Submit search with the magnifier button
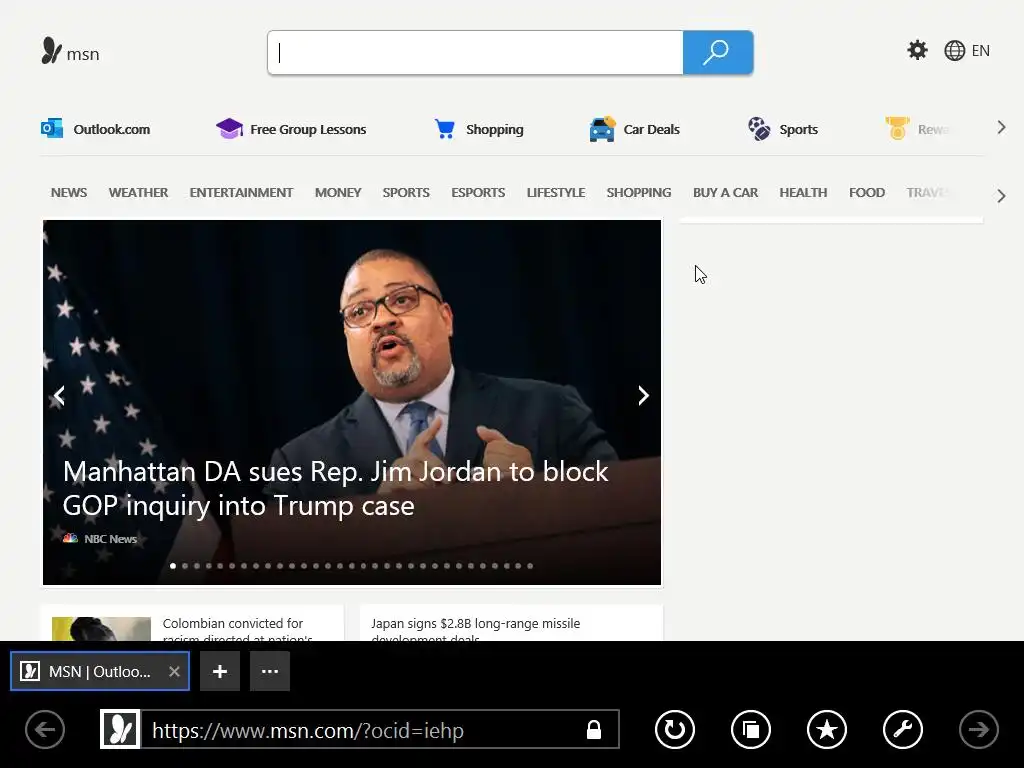The width and height of the screenshot is (1024, 768). point(718,52)
